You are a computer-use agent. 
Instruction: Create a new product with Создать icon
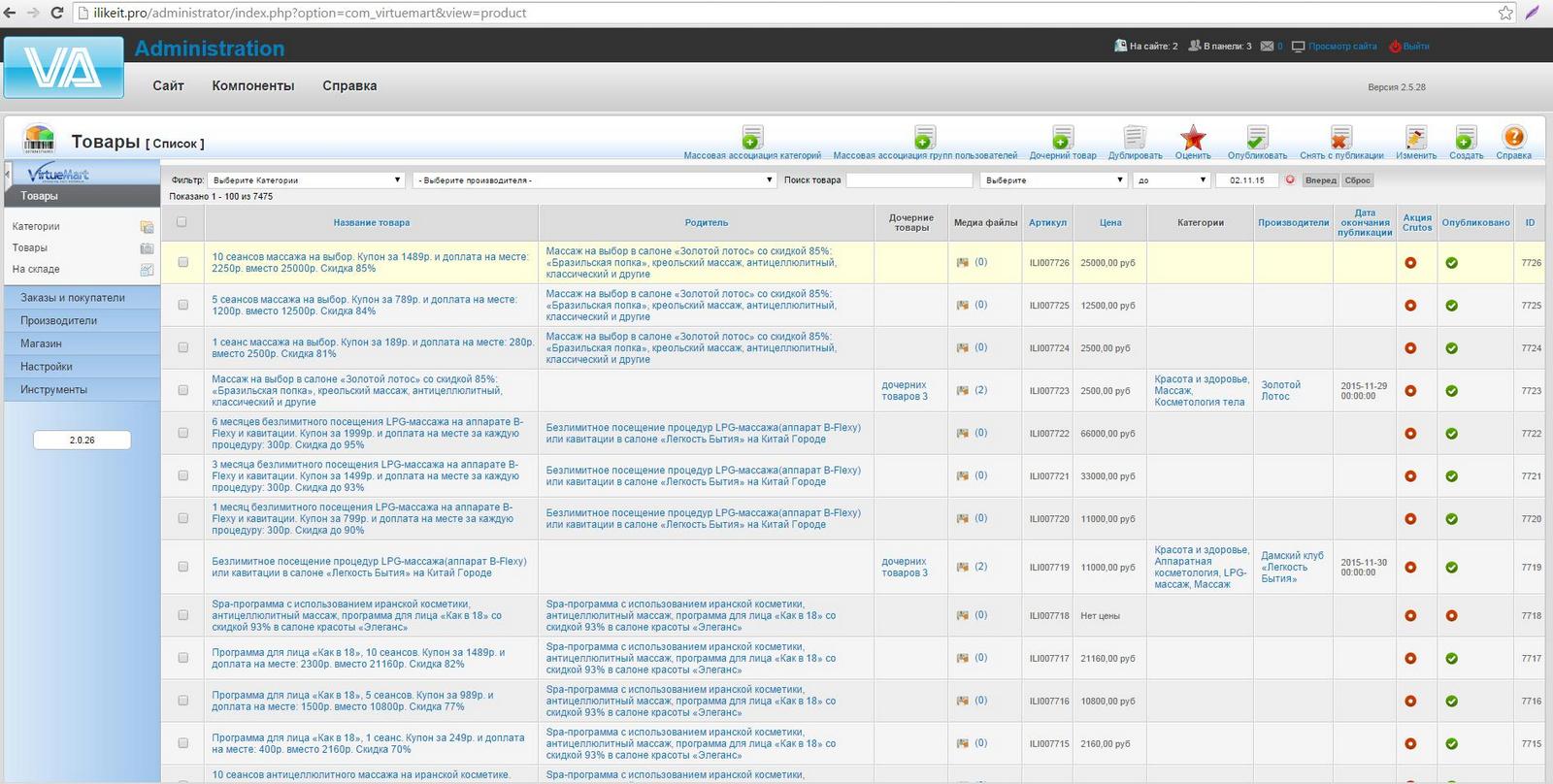coord(1466,137)
